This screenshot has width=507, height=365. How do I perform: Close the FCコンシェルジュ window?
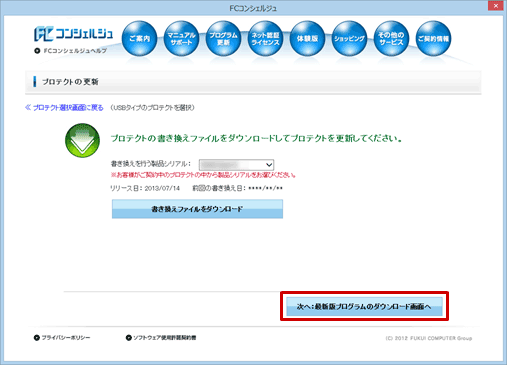pyautogui.click(x=496, y=6)
